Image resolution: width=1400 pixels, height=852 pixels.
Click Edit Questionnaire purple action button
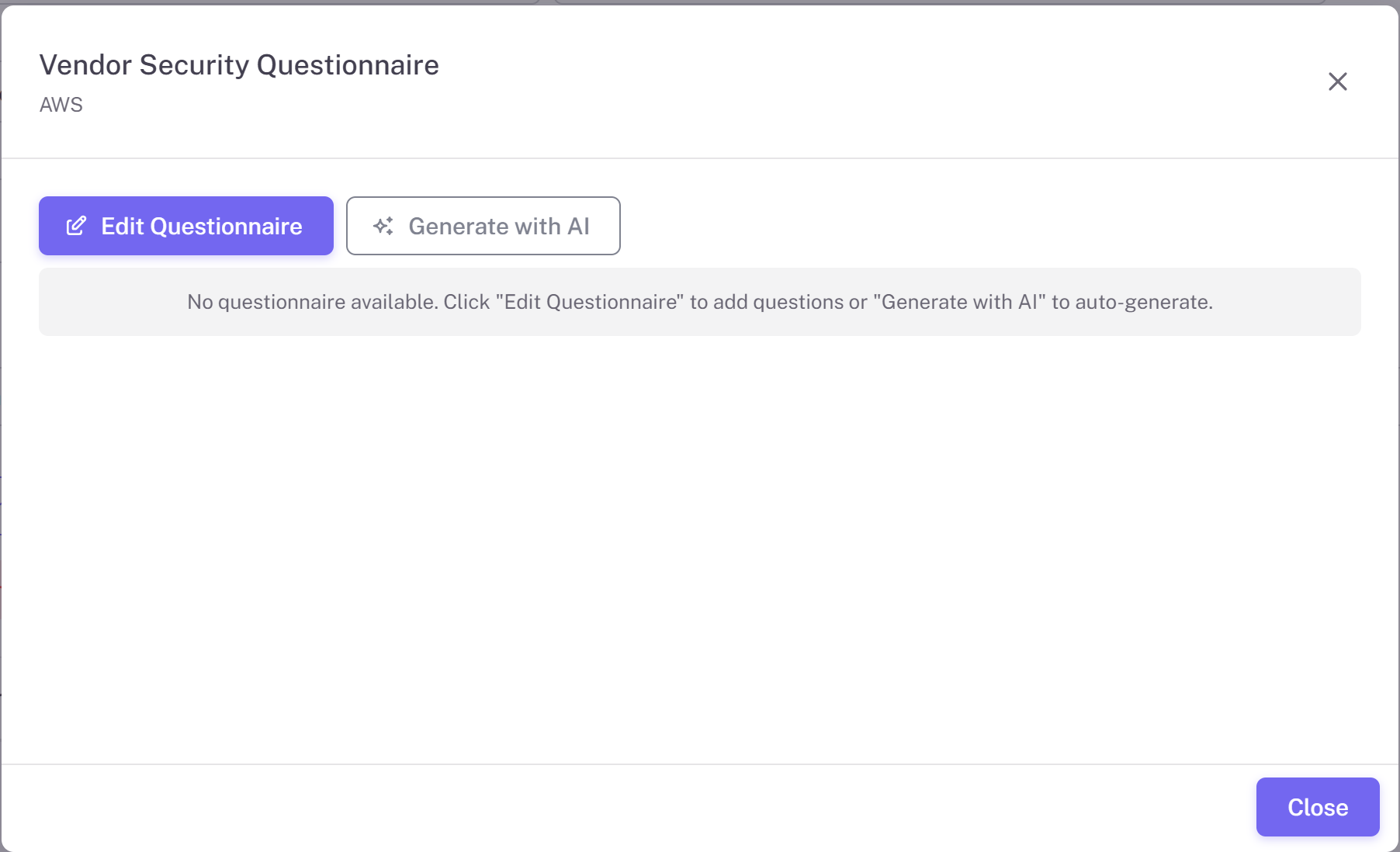pyautogui.click(x=185, y=226)
